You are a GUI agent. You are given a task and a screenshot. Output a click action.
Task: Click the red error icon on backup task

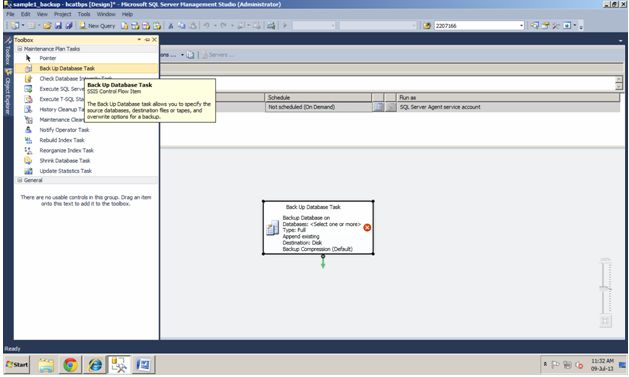click(x=367, y=227)
